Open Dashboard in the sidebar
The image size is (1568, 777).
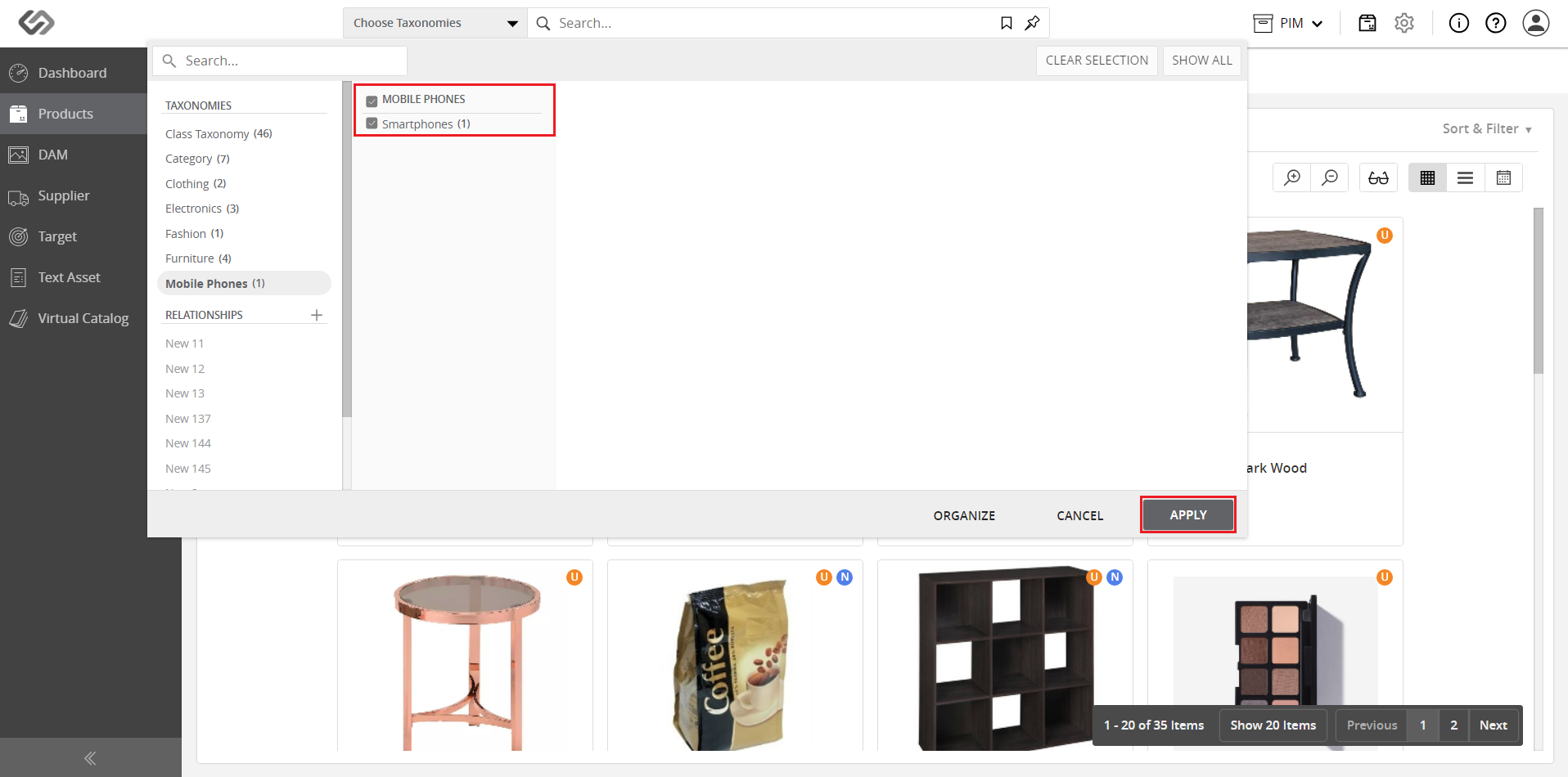click(x=74, y=73)
